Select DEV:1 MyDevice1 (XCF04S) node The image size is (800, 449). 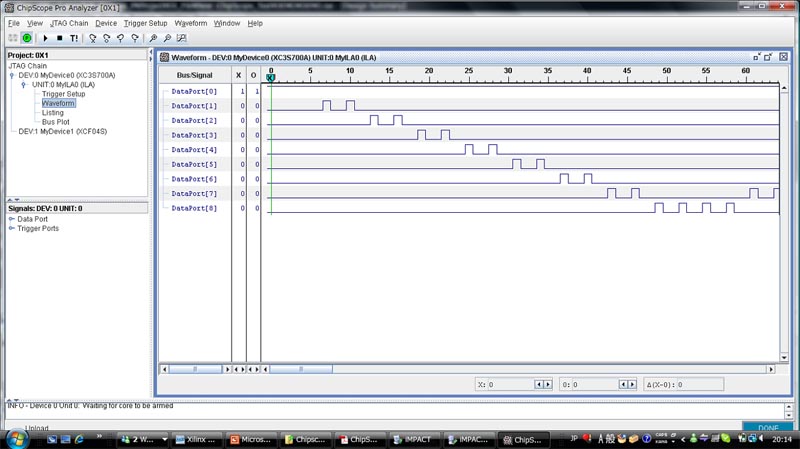click(63, 131)
